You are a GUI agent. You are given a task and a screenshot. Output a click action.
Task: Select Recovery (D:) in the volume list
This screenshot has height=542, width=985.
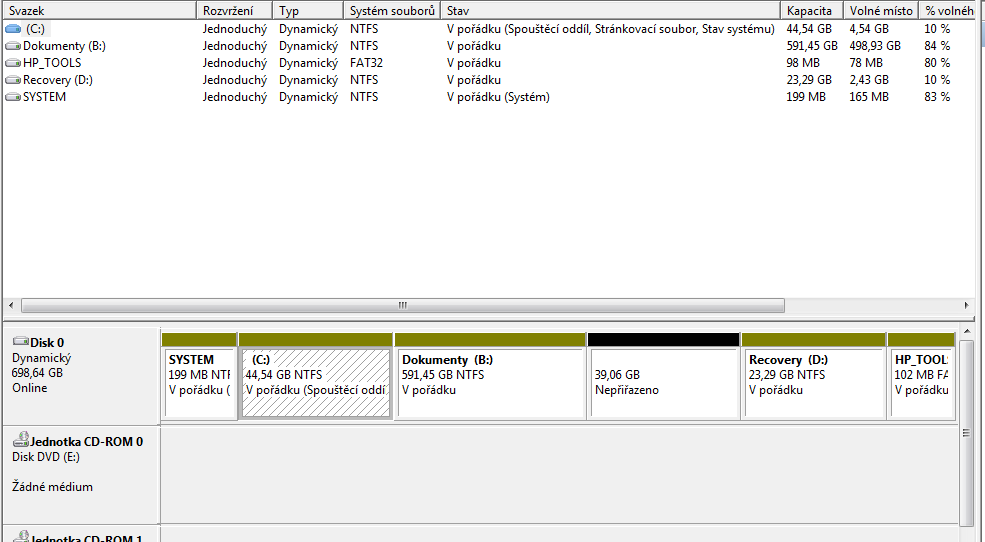click(489, 80)
